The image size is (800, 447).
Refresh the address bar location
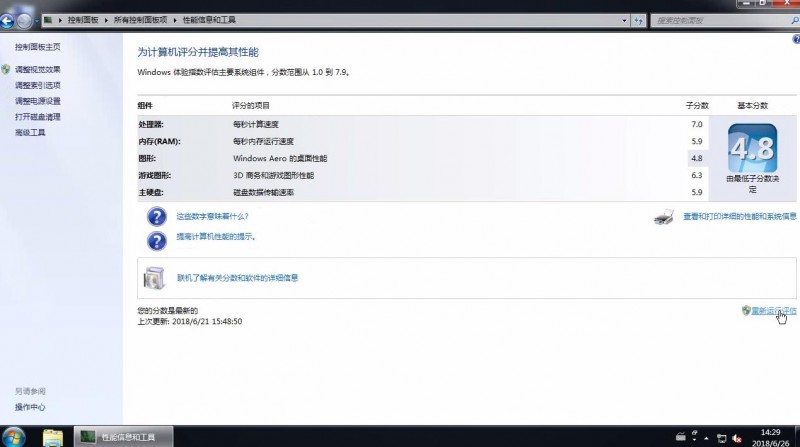(638, 21)
